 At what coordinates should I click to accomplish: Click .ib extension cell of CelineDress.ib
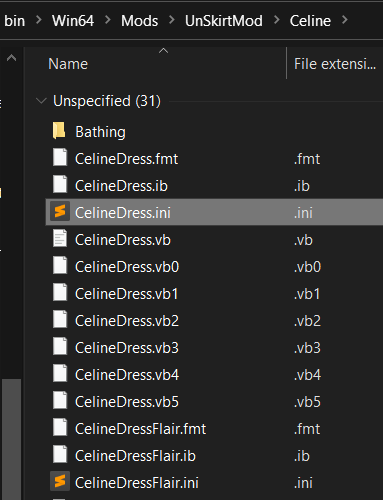pos(302,186)
